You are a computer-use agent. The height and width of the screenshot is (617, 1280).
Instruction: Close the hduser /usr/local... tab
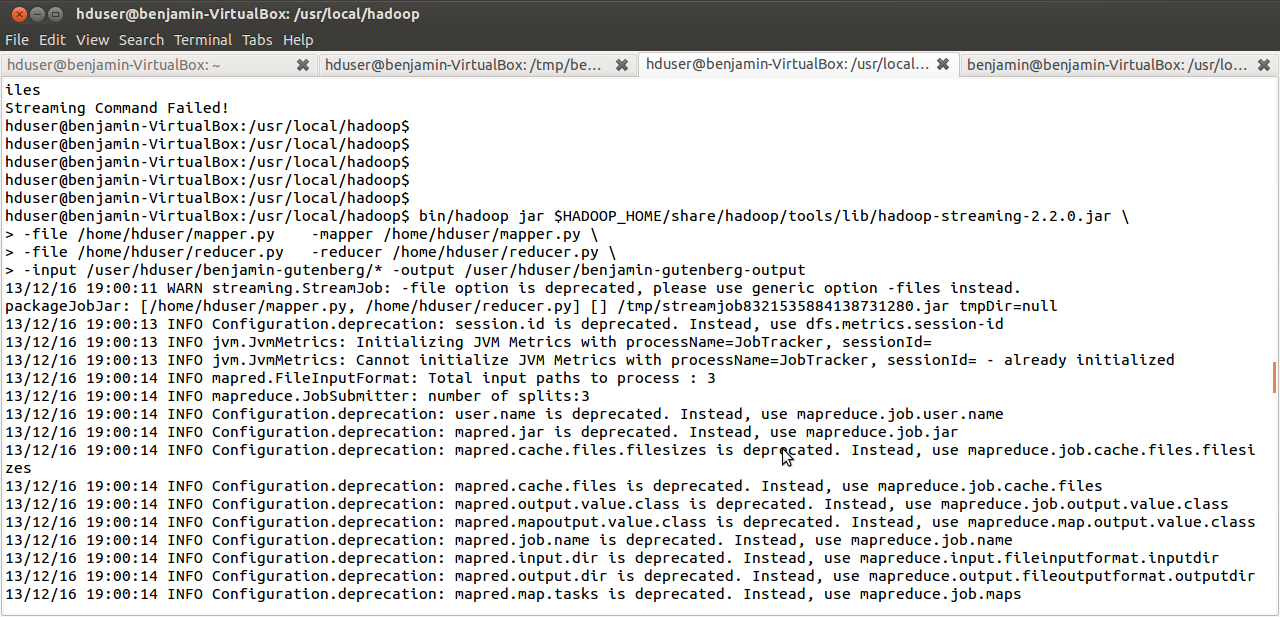pos(943,65)
